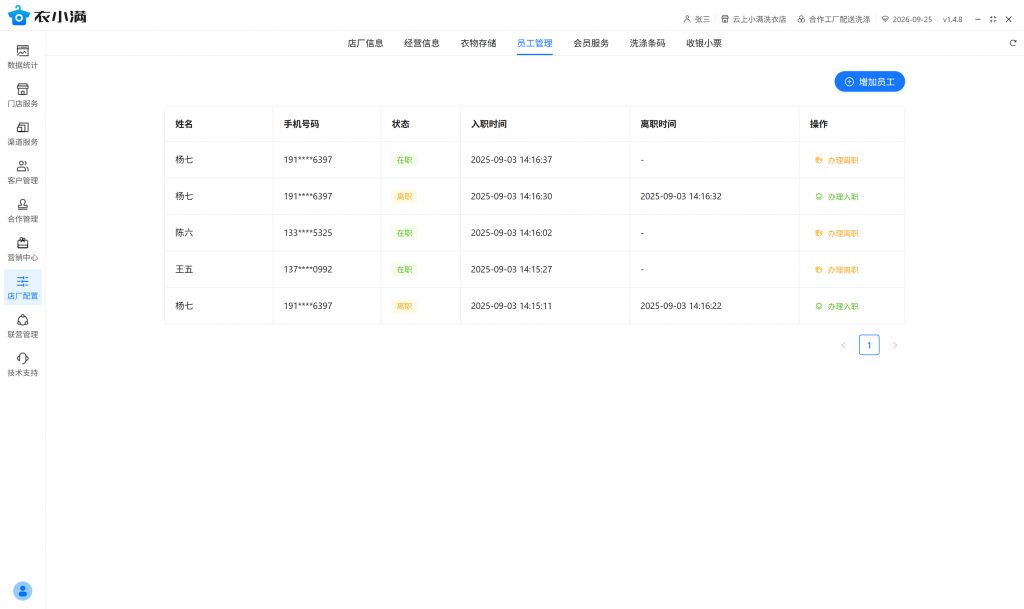Switch to 衣物存储 tab
This screenshot has width=1024, height=609.
tap(478, 43)
